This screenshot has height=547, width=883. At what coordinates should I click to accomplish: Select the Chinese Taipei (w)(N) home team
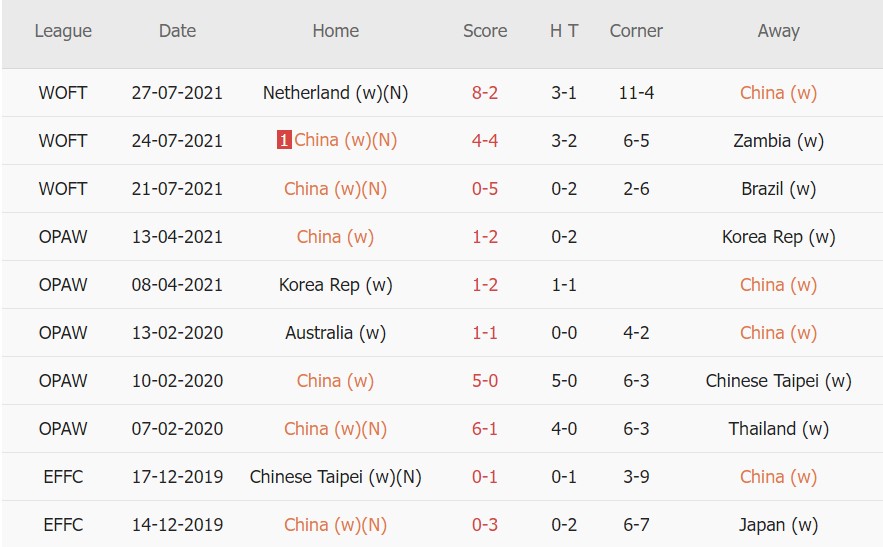336,477
